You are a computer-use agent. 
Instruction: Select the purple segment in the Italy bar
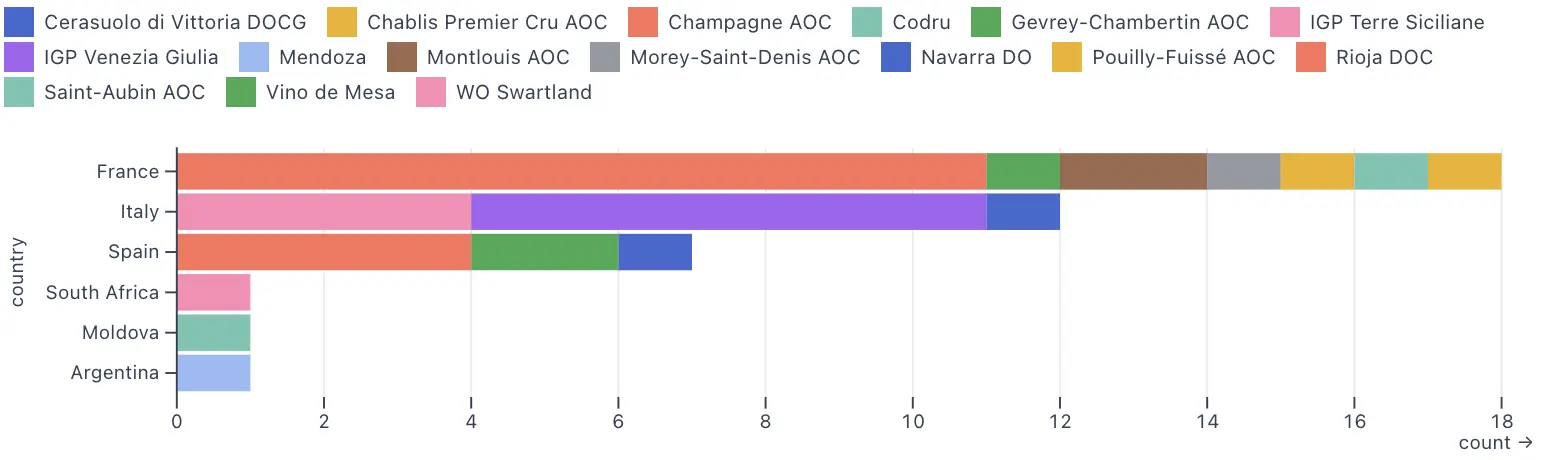728,211
